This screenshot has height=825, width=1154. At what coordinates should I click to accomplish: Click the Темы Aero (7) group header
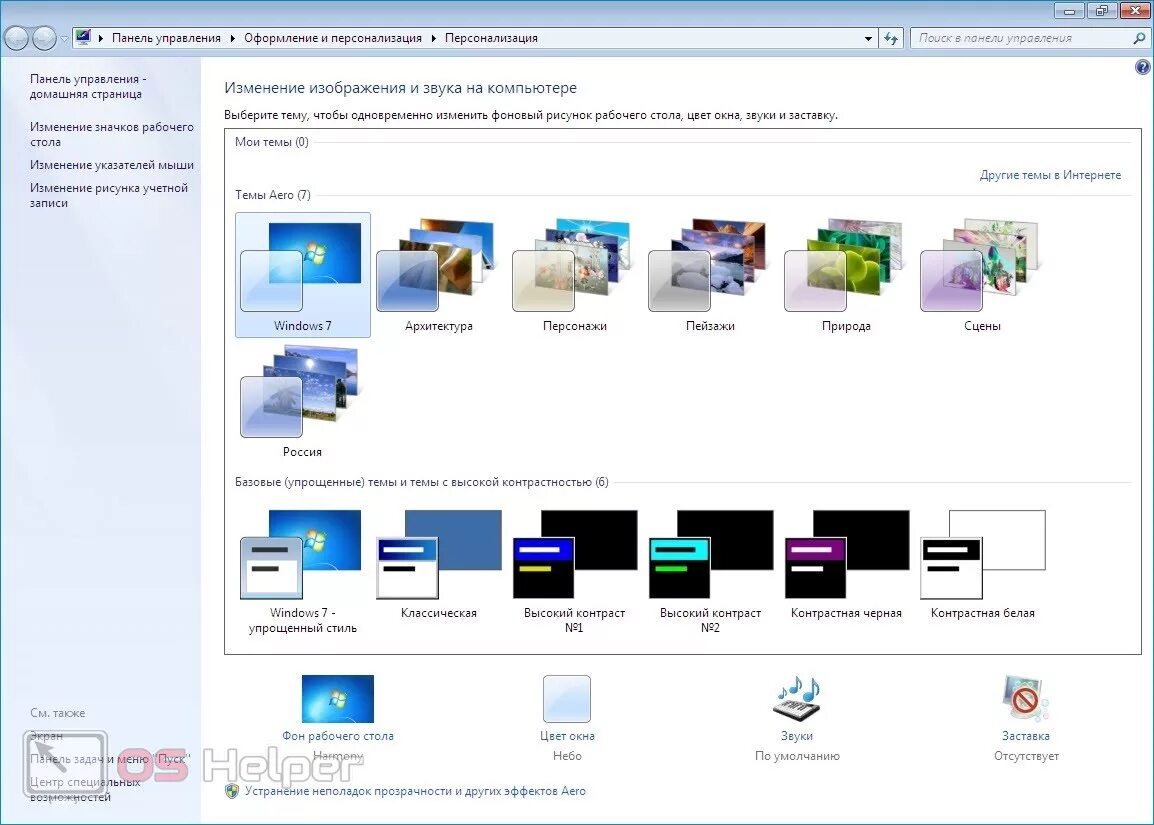pyautogui.click(x=273, y=195)
